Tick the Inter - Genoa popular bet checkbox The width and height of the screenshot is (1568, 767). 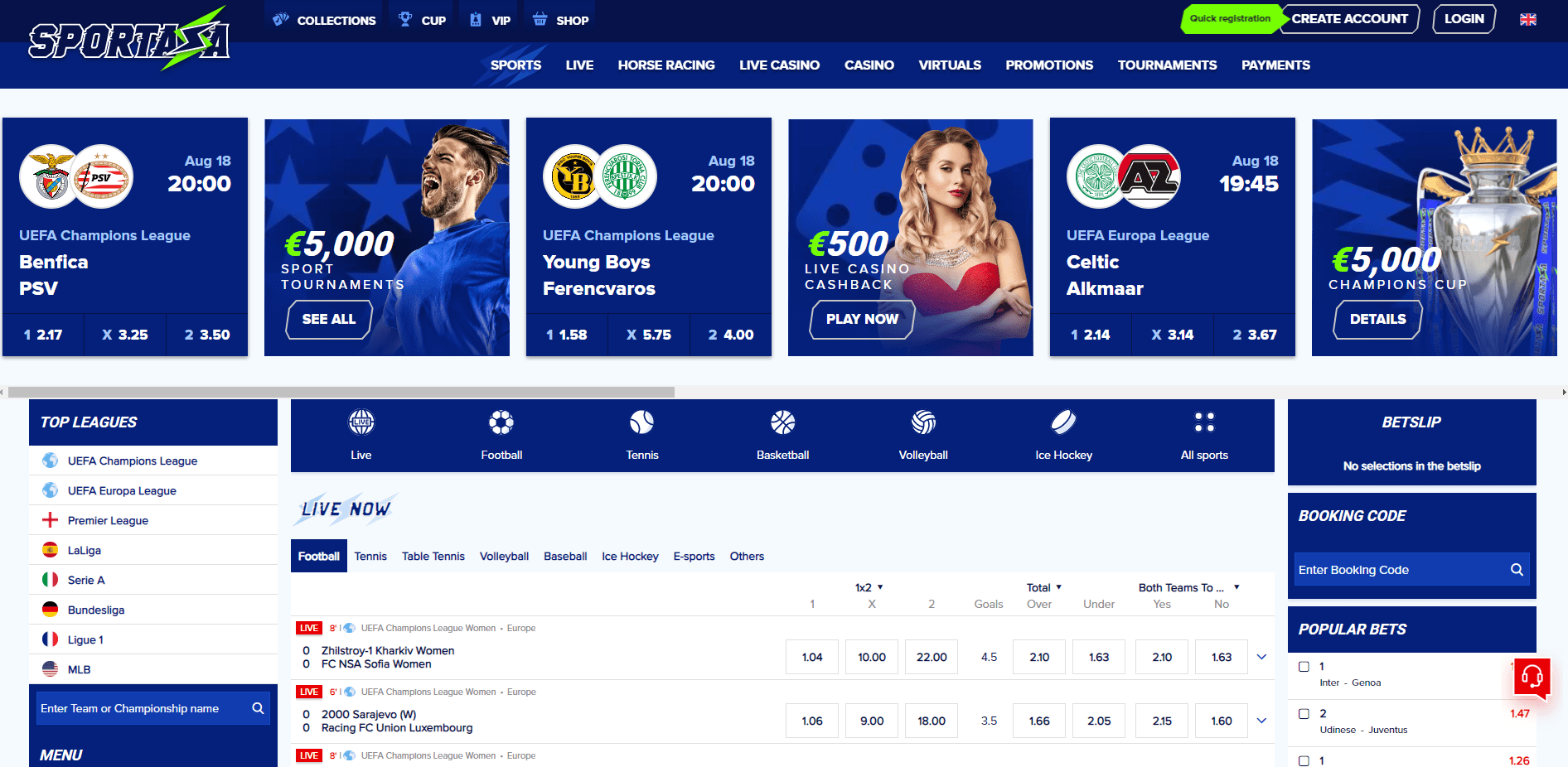1304,667
